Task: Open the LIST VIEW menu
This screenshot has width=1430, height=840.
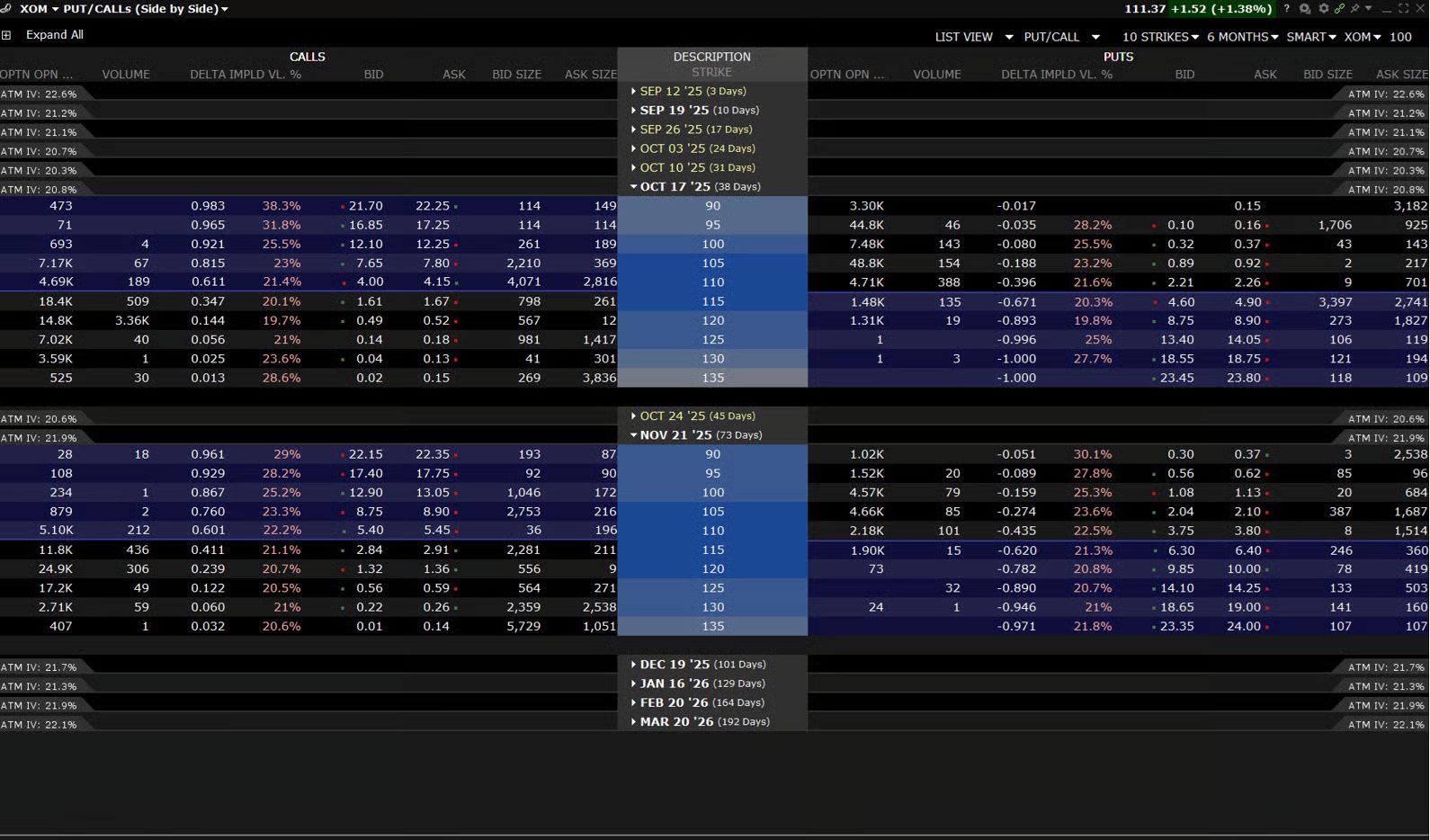Action: point(973,37)
